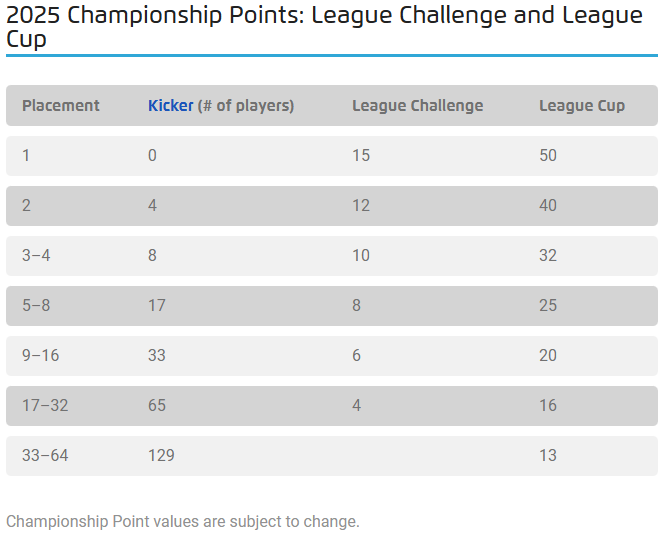Click the placement cell 5–8
The height and width of the screenshot is (544, 664).
pos(36,306)
